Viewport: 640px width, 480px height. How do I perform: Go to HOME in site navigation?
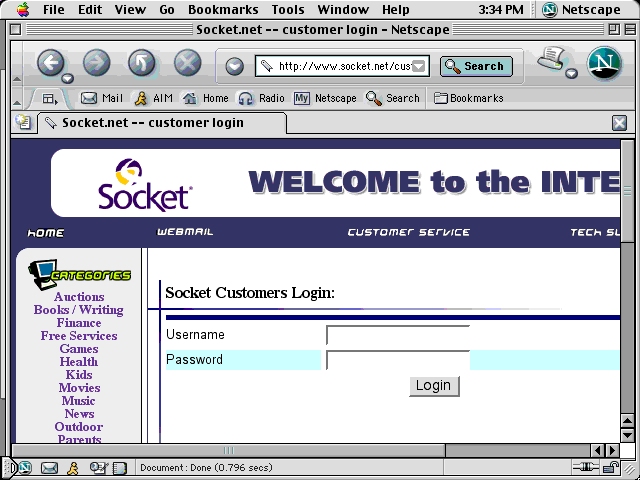coord(45,233)
